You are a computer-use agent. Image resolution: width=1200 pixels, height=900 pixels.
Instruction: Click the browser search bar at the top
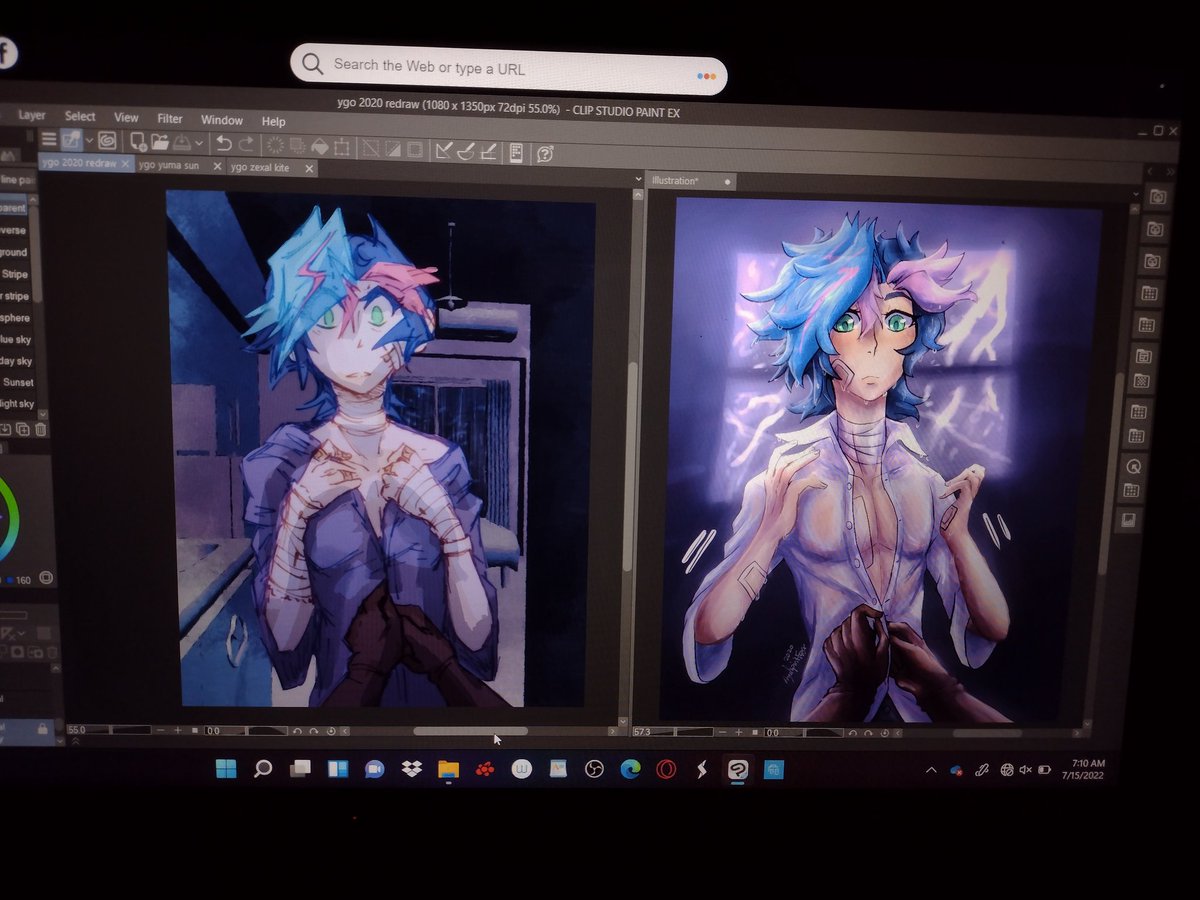pyautogui.click(x=508, y=68)
